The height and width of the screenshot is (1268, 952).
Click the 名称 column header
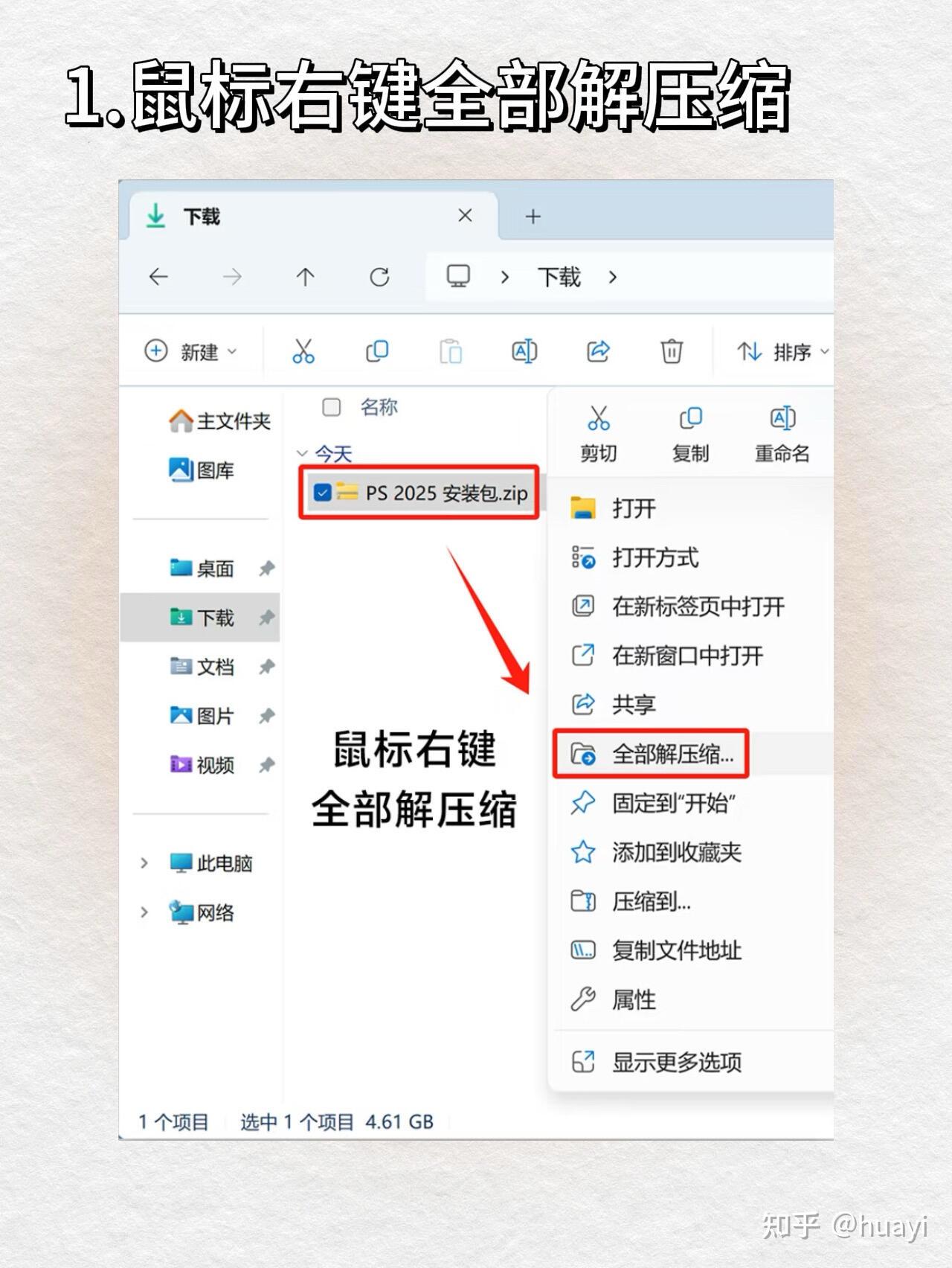379,407
